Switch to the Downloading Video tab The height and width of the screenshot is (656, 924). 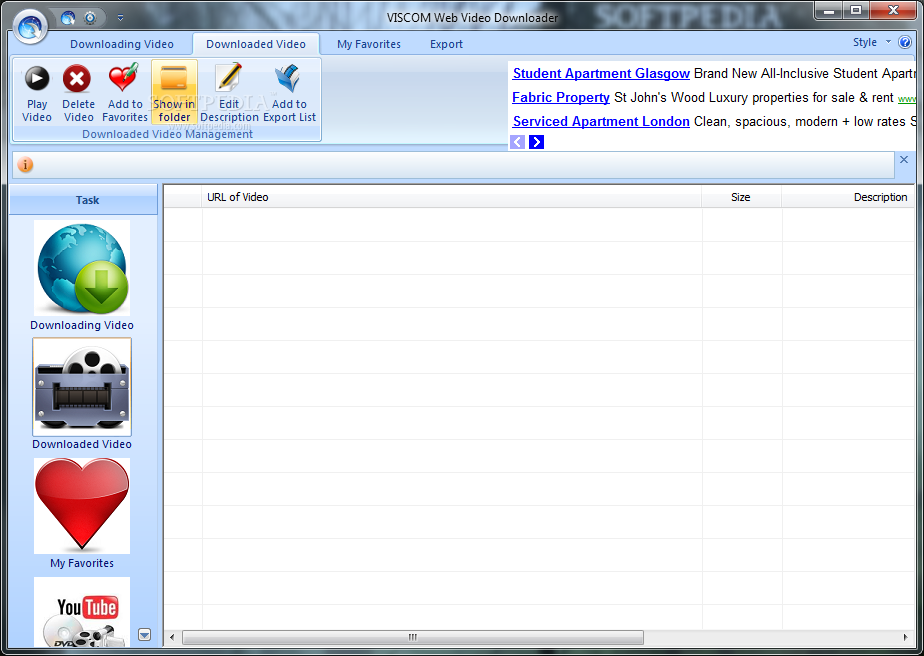122,44
